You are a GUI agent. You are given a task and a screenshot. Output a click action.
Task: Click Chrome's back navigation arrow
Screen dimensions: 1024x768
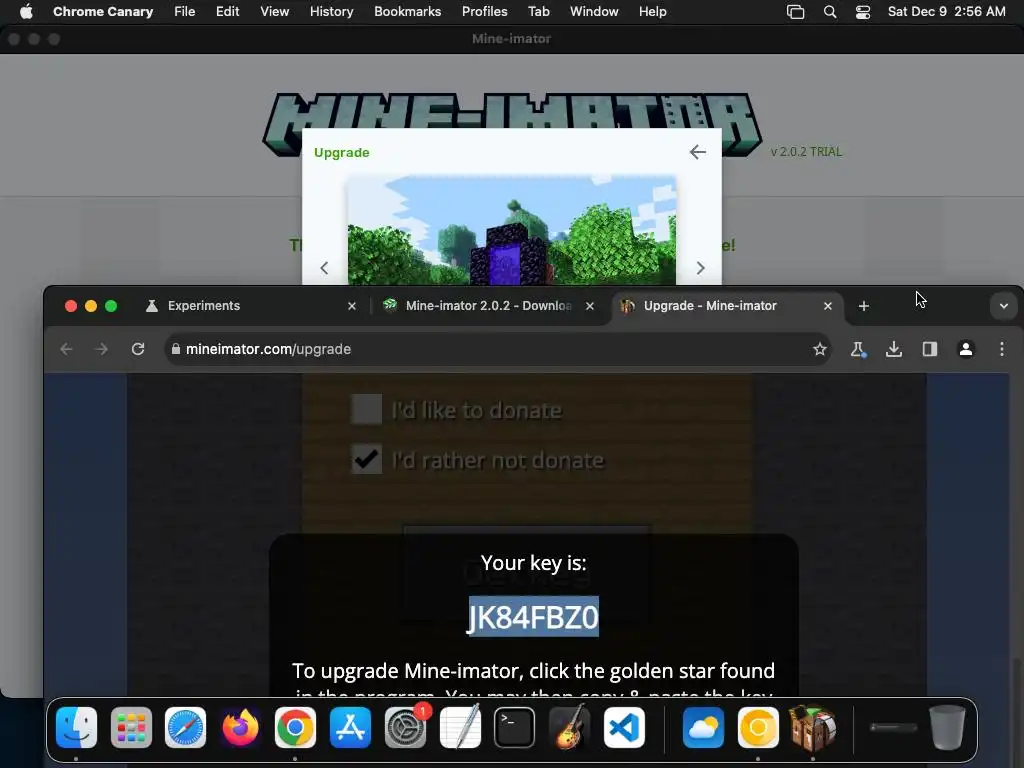click(x=66, y=349)
